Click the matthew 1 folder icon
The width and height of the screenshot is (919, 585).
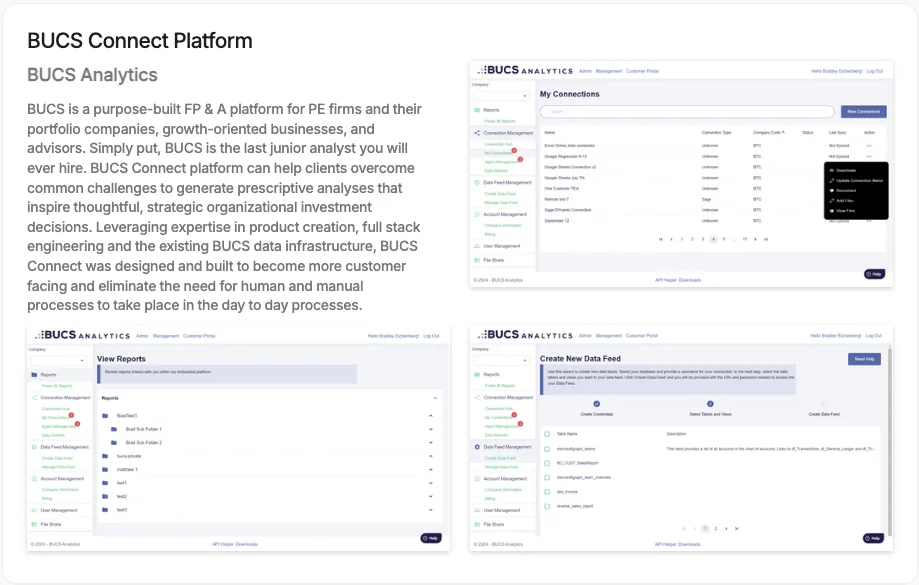[x=105, y=470]
